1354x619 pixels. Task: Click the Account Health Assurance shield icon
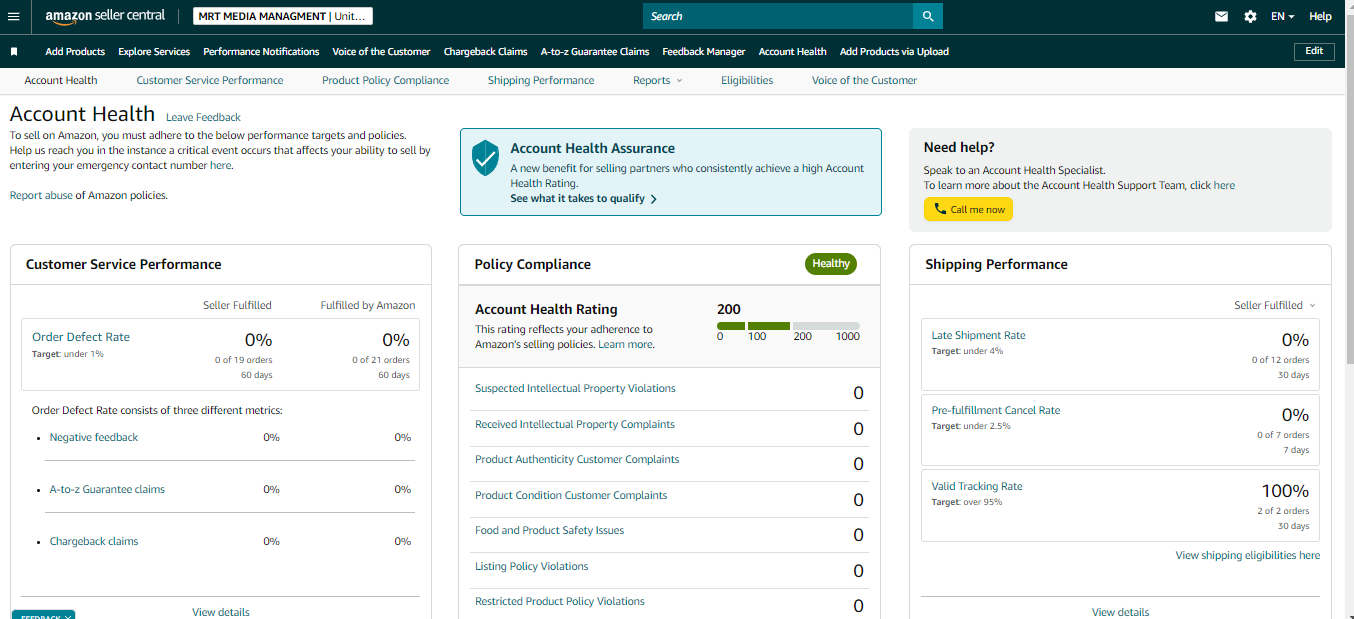[485, 157]
